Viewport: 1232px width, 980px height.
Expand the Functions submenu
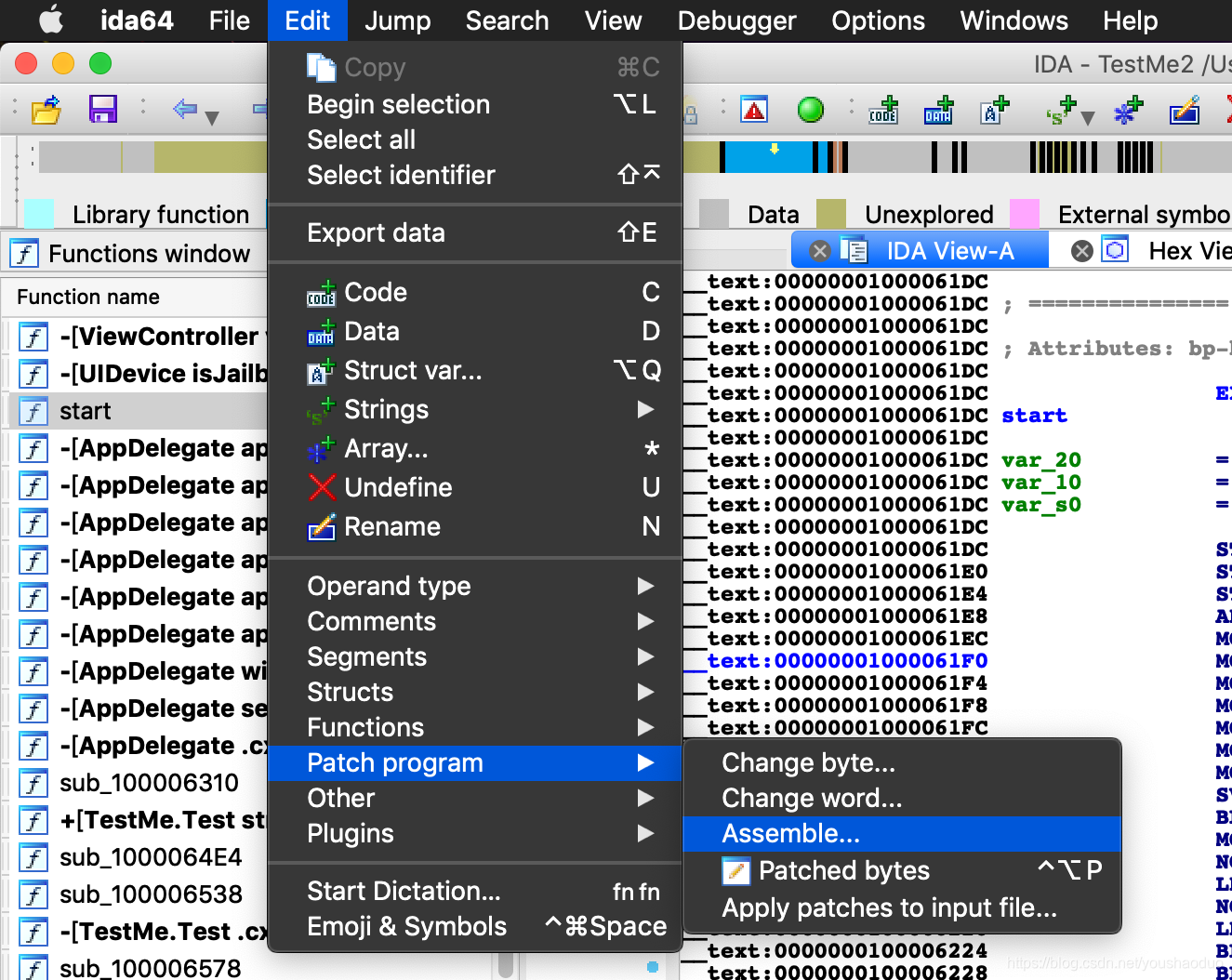click(646, 727)
